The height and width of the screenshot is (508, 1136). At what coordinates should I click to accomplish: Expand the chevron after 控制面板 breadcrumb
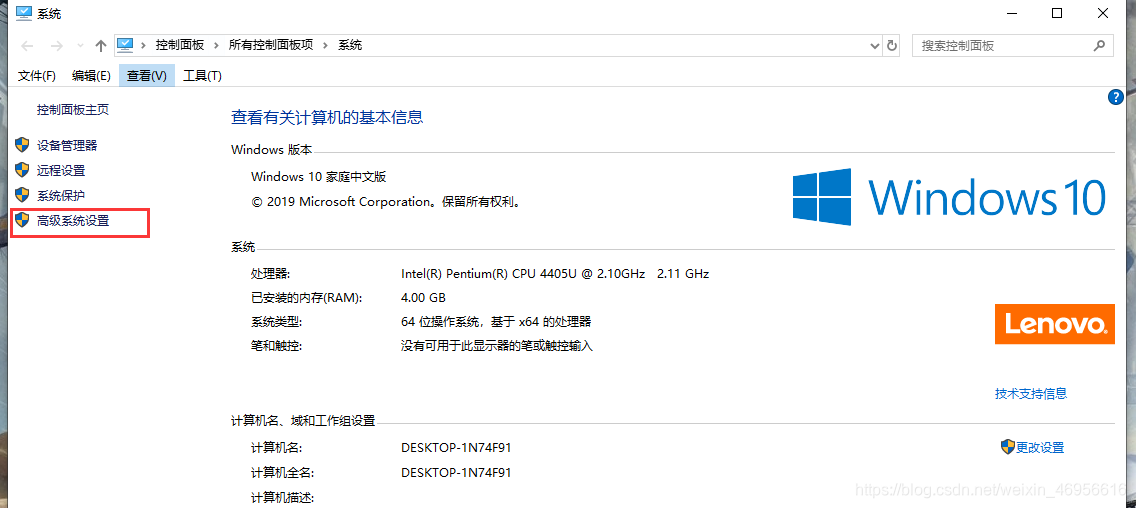tap(216, 45)
